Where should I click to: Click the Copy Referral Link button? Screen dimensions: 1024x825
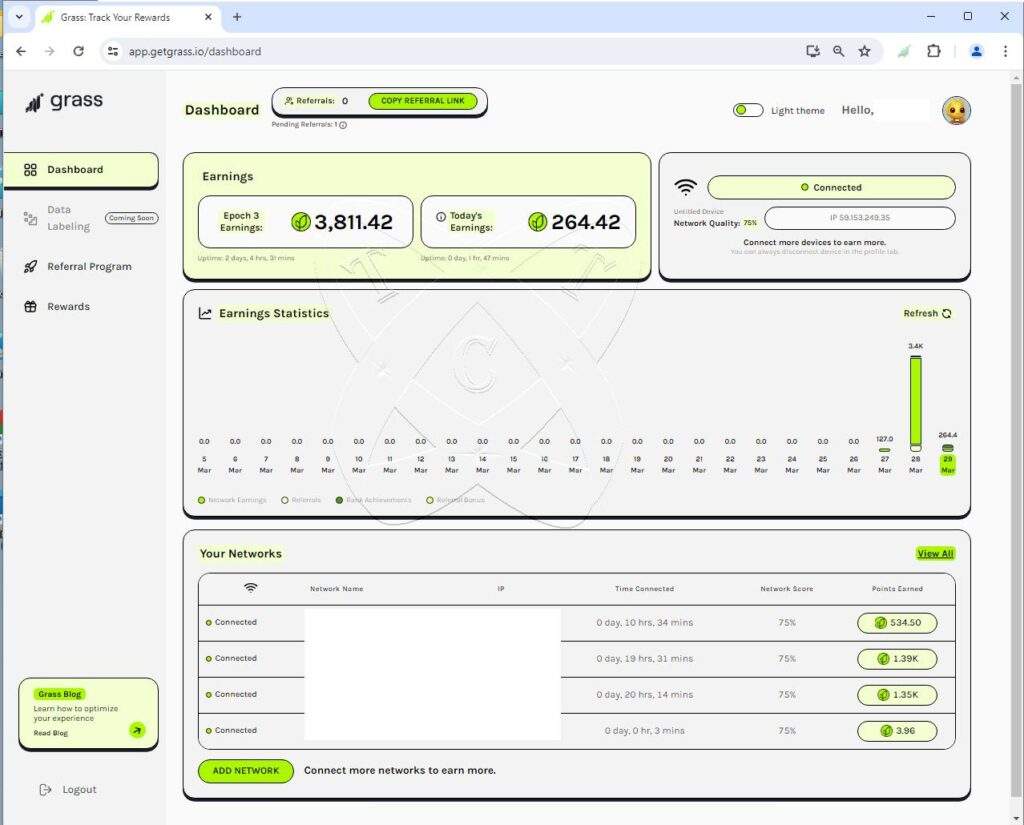tap(423, 101)
